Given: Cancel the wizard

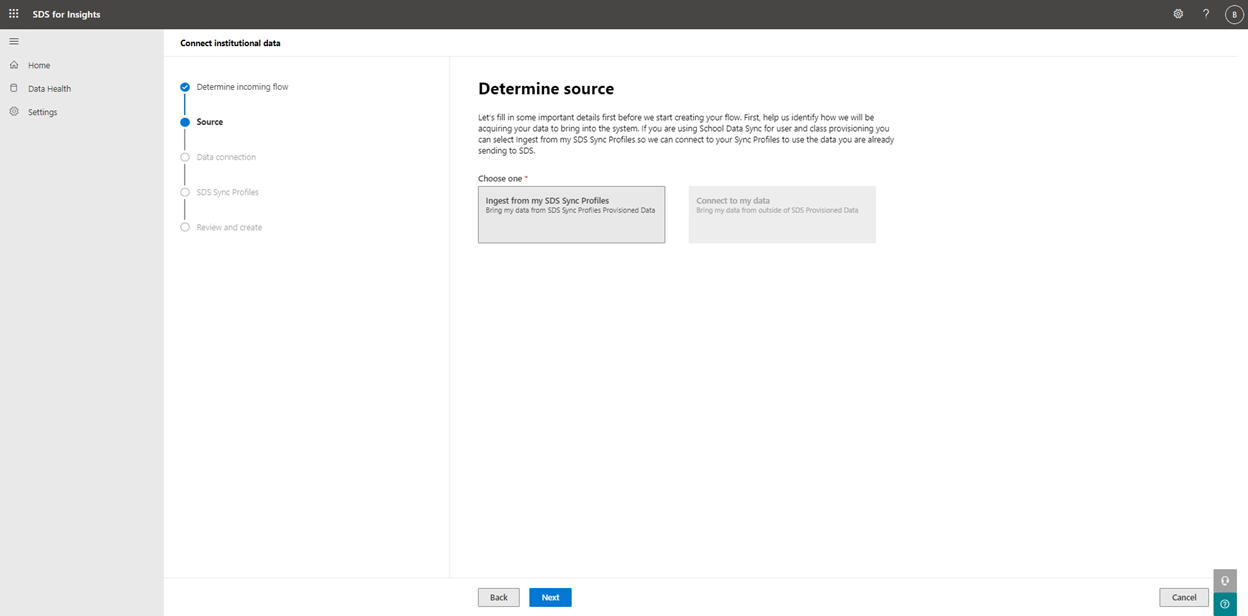Looking at the screenshot, I should tap(1184, 597).
